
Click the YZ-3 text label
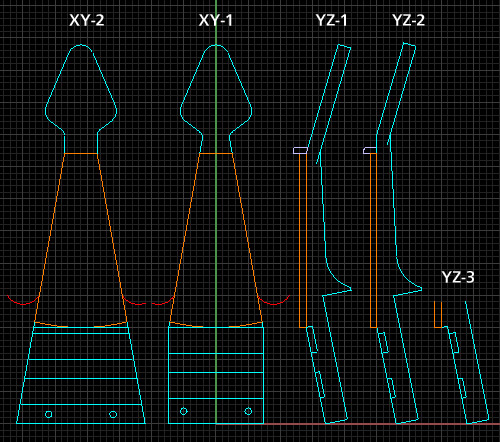click(458, 277)
